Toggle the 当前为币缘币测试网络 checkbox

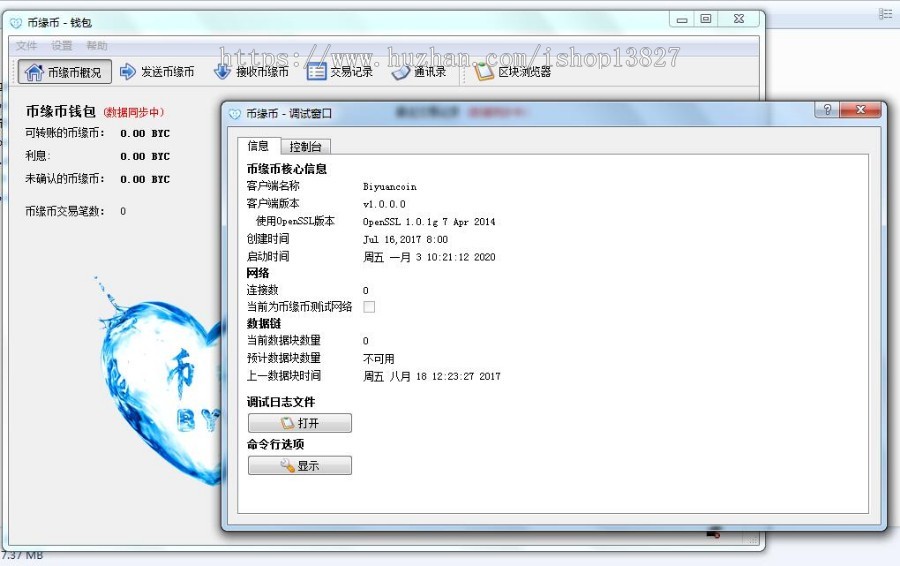coord(369,307)
